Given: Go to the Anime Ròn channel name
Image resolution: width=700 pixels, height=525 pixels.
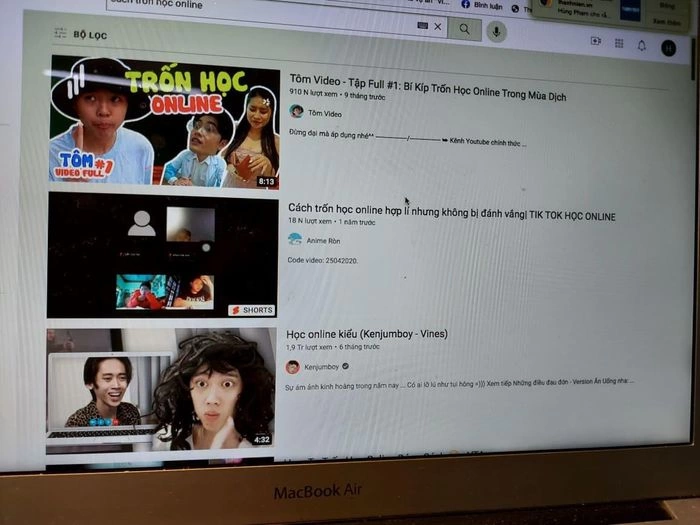Looking at the screenshot, I should 323,241.
